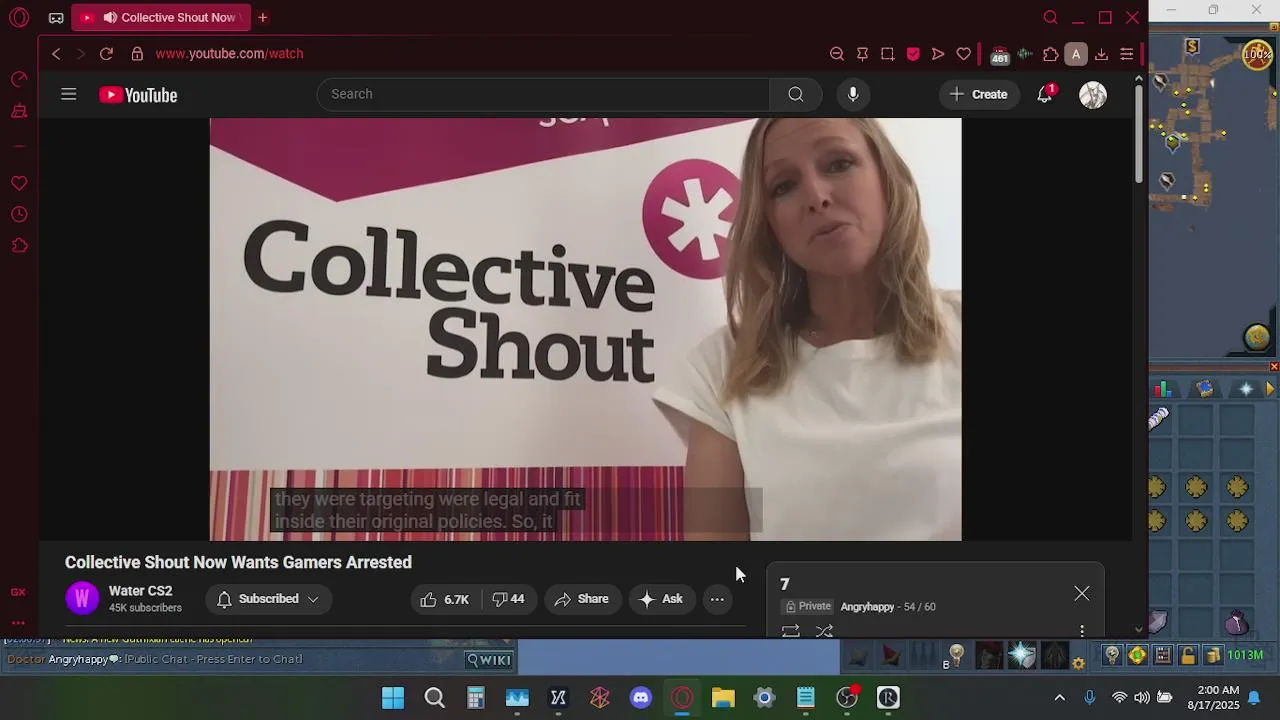
Task: Click the zoom-out magnifier in address bar
Action: click(837, 54)
